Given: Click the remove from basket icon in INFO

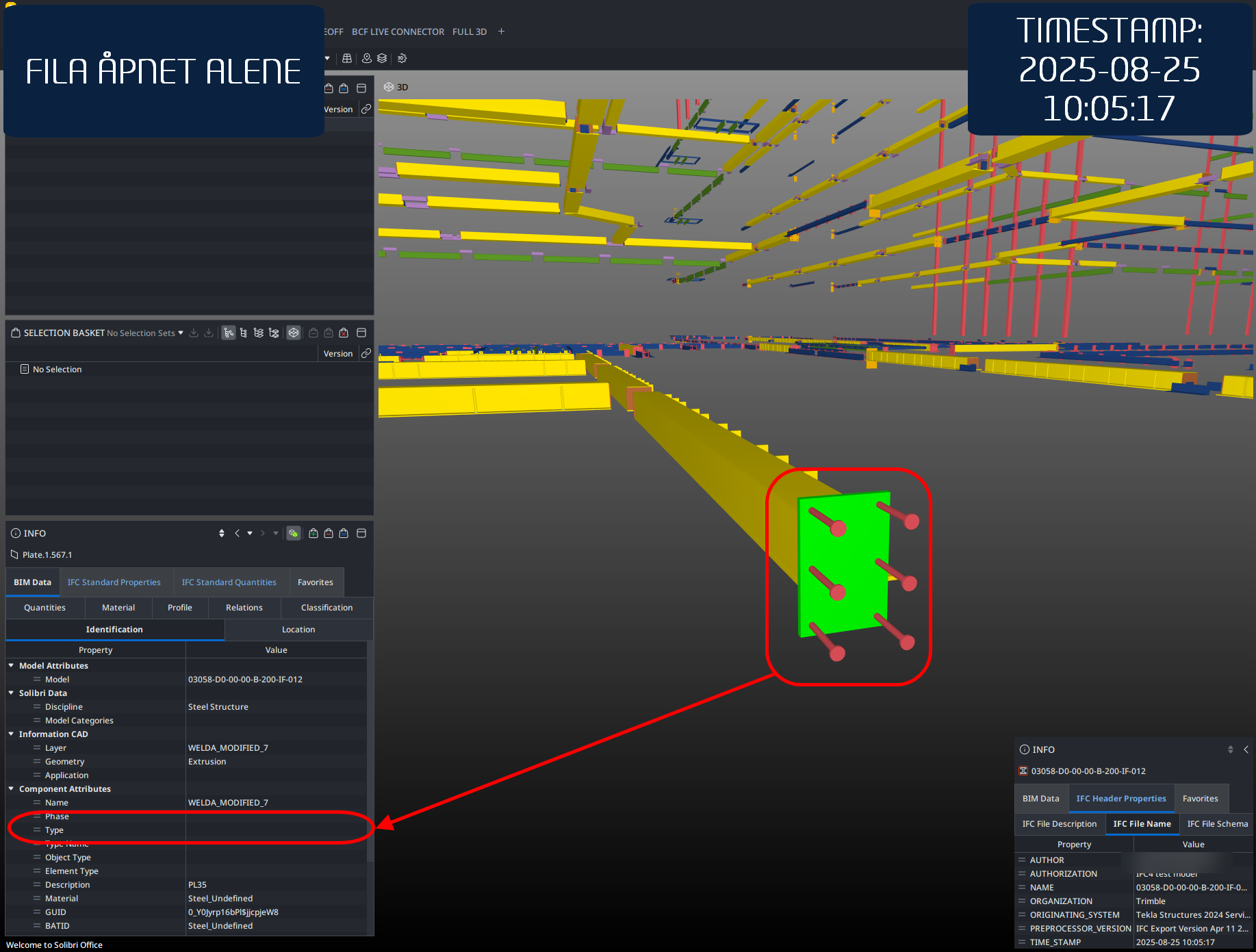Looking at the screenshot, I should [x=329, y=533].
